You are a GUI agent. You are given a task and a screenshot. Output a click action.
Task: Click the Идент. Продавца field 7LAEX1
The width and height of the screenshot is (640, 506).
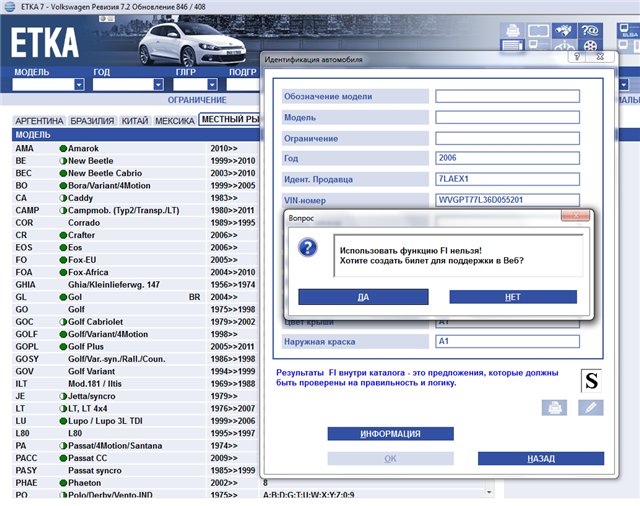point(507,179)
